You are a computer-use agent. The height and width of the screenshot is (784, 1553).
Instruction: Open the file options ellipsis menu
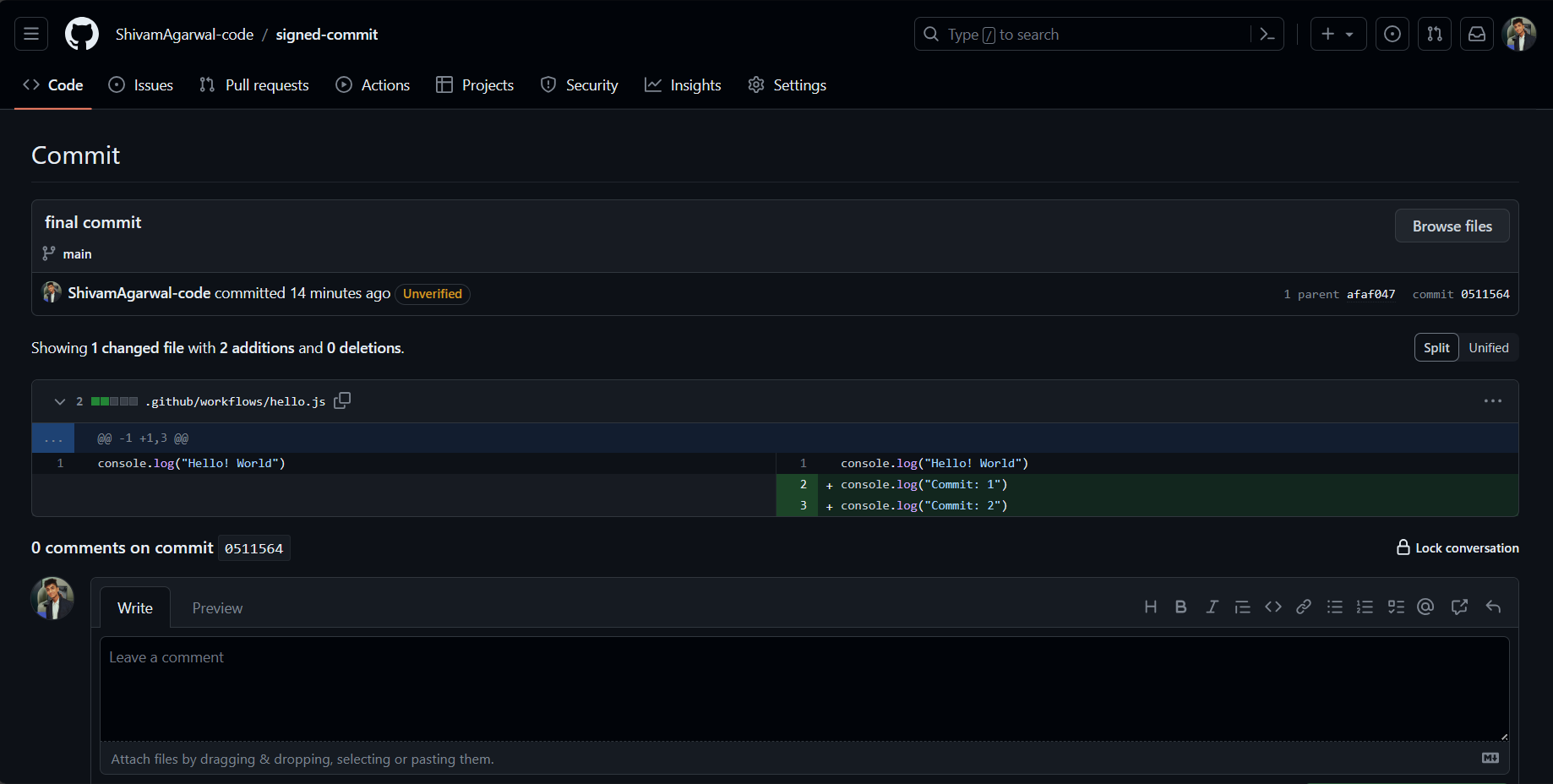tap(1493, 400)
